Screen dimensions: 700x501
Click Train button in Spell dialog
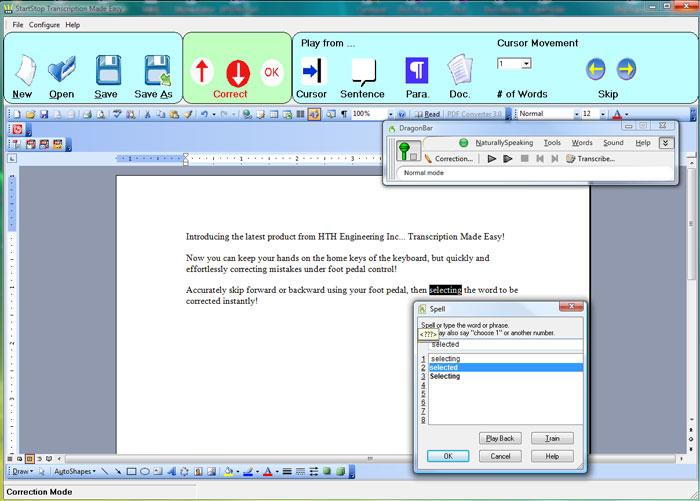[x=552, y=438]
